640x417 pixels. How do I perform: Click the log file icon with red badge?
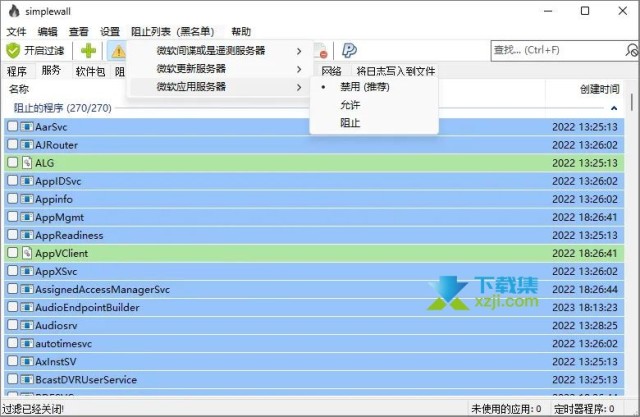(321, 51)
